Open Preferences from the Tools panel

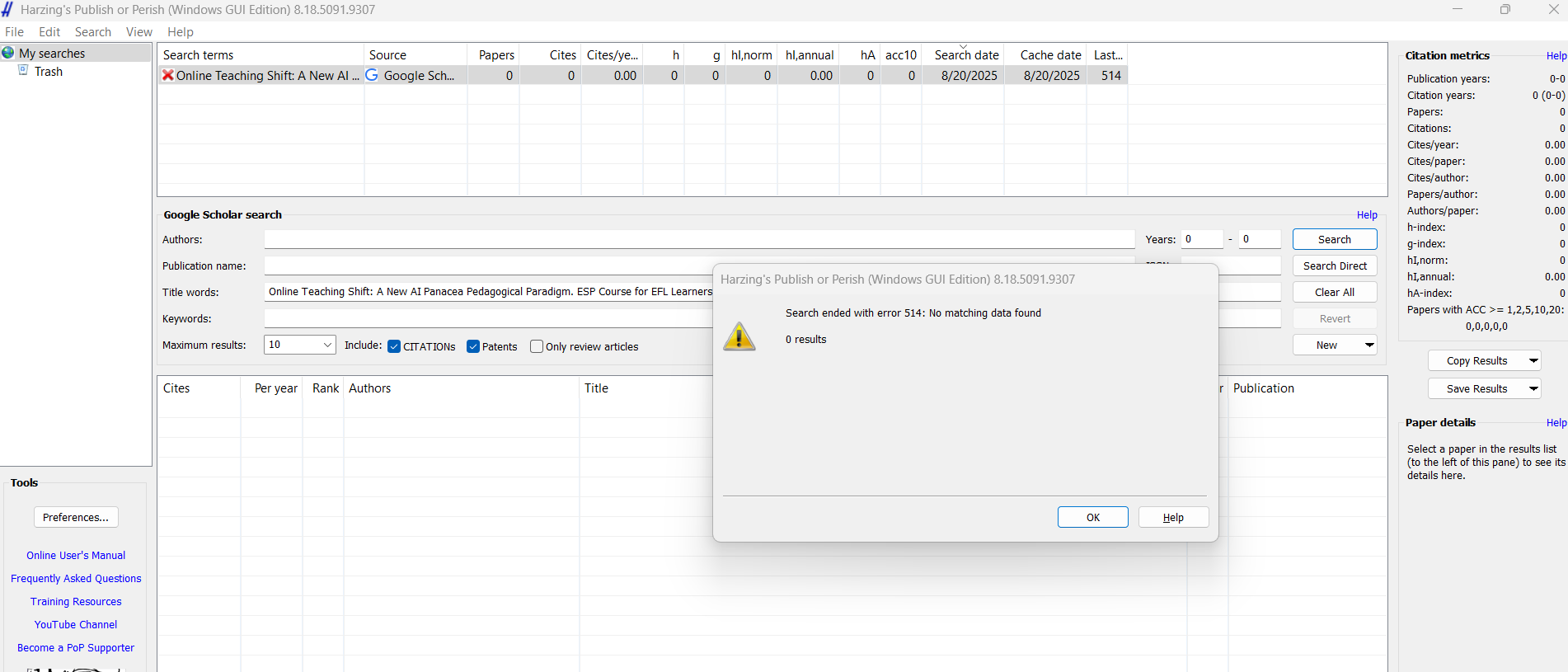76,517
